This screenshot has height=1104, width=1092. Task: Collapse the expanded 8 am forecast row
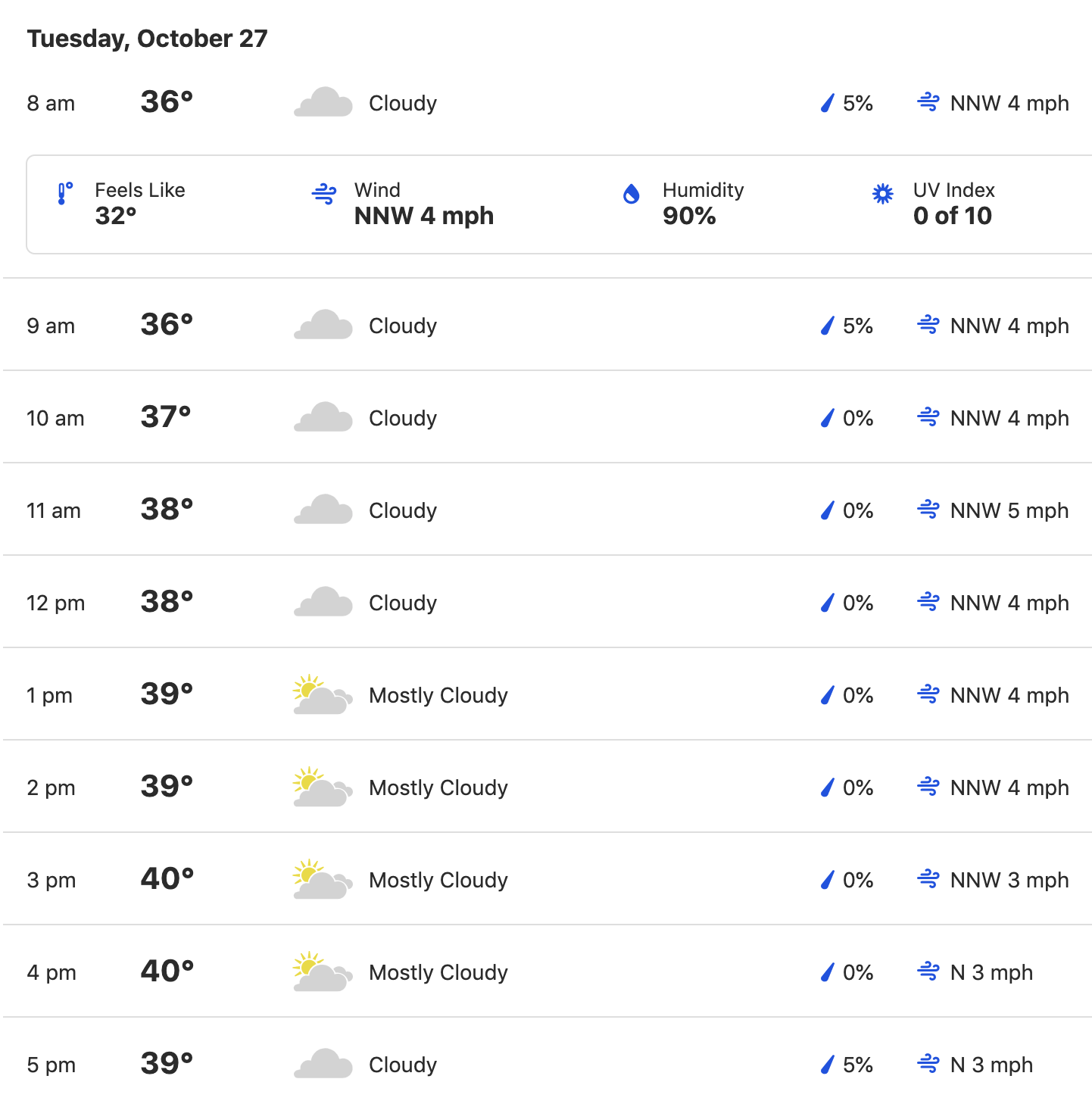tap(548, 103)
